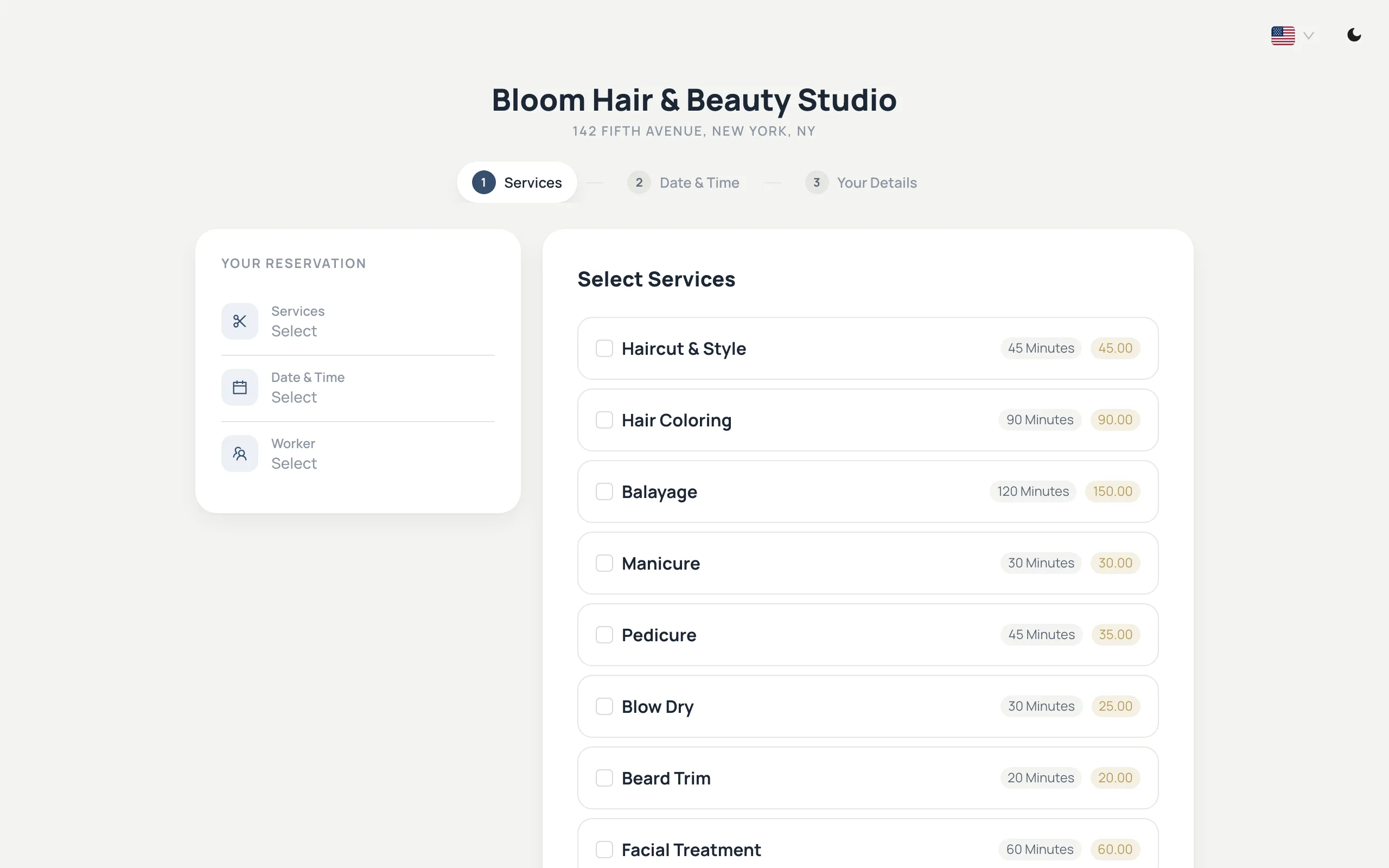This screenshot has height=868, width=1389.
Task: Click the 35.00 Pedicure price badge
Action: tap(1115, 635)
